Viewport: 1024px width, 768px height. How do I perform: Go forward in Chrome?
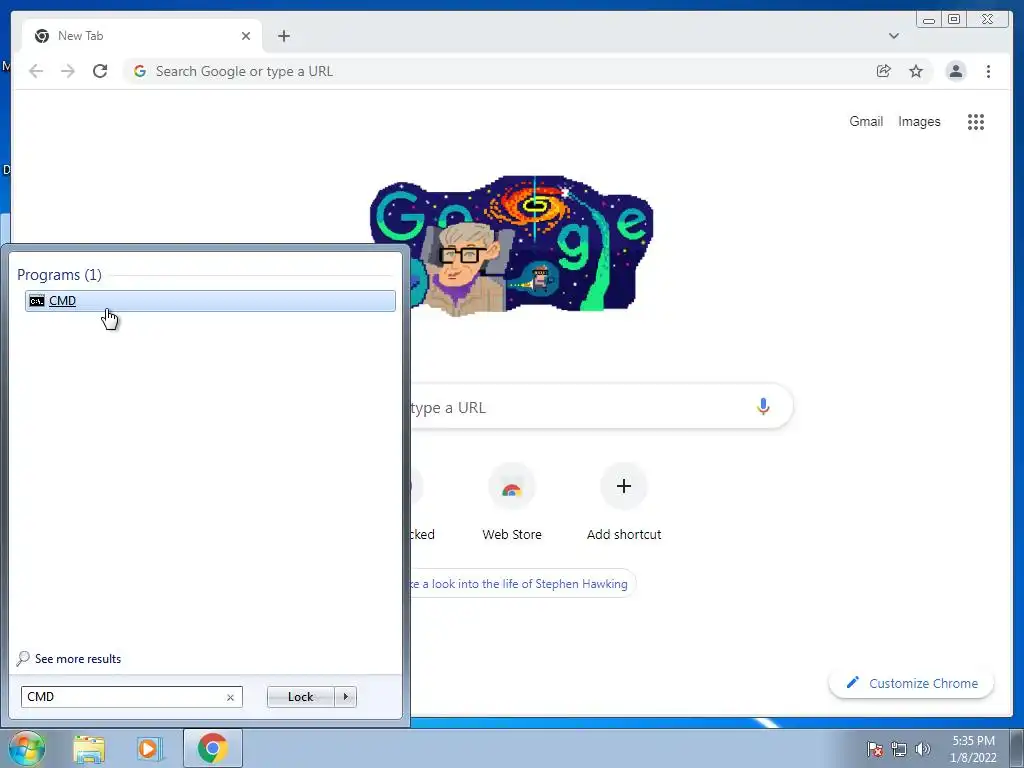click(68, 71)
